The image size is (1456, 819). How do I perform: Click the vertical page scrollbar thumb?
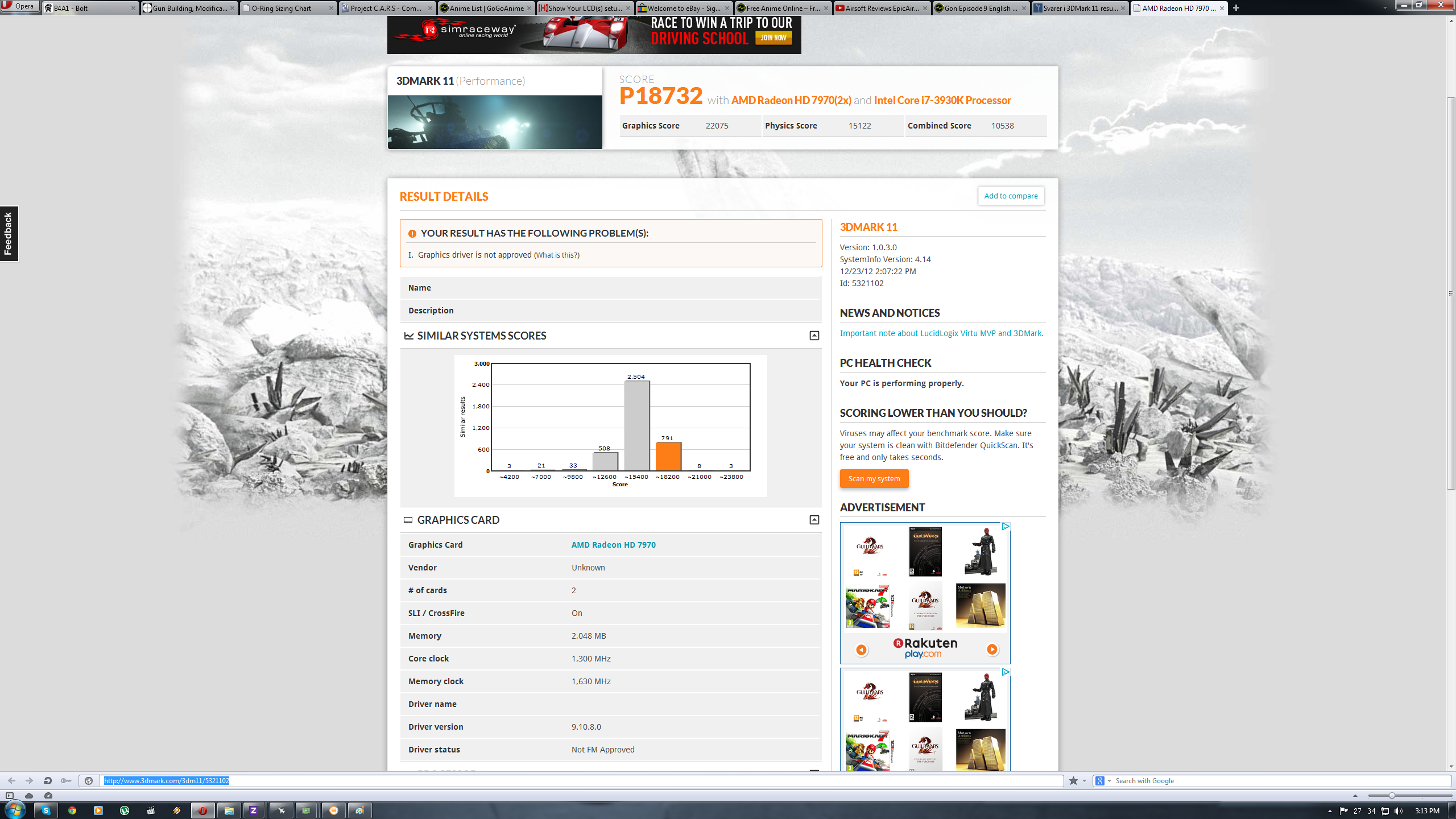point(1451,293)
